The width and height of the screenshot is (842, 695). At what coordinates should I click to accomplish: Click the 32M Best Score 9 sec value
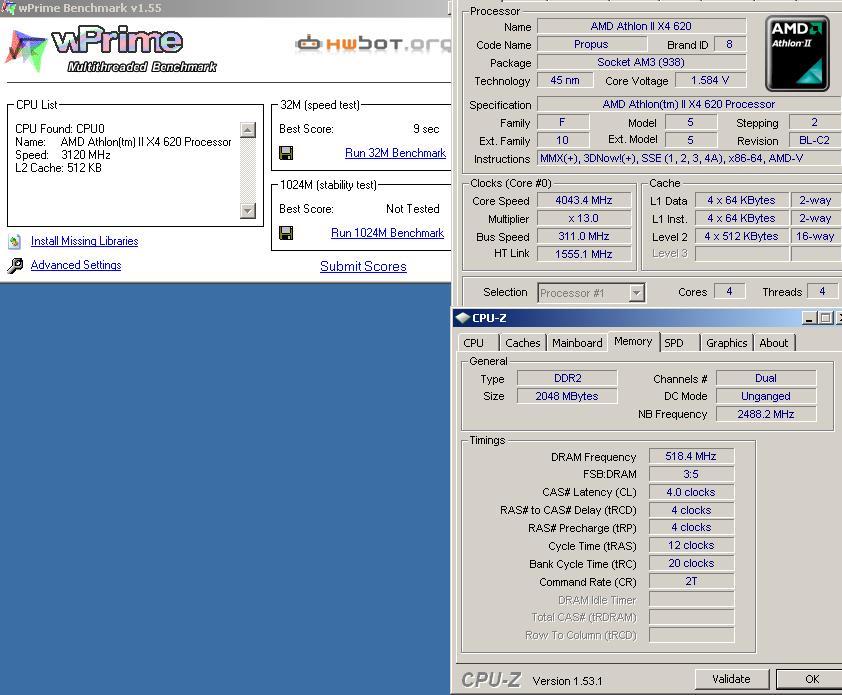click(426, 129)
